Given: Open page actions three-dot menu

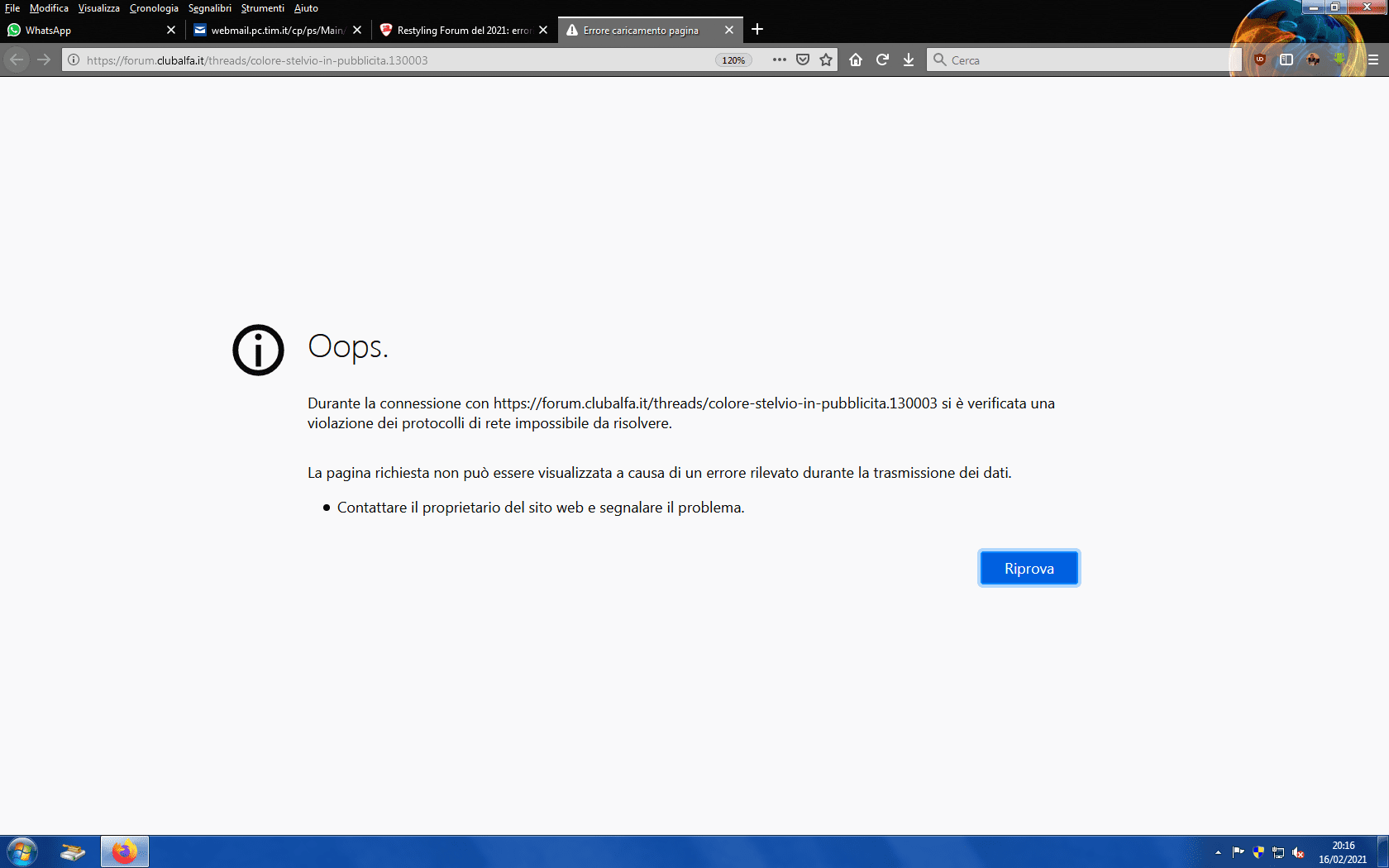Looking at the screenshot, I should click(x=779, y=60).
